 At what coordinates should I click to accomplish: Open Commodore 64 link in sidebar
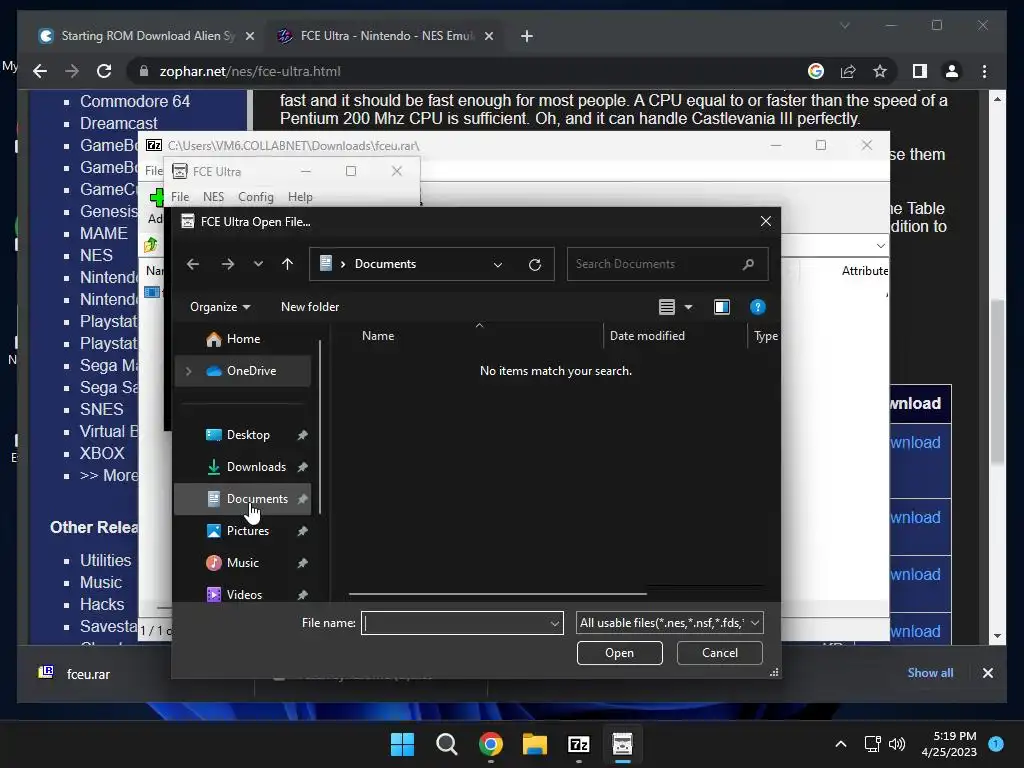click(x=135, y=101)
